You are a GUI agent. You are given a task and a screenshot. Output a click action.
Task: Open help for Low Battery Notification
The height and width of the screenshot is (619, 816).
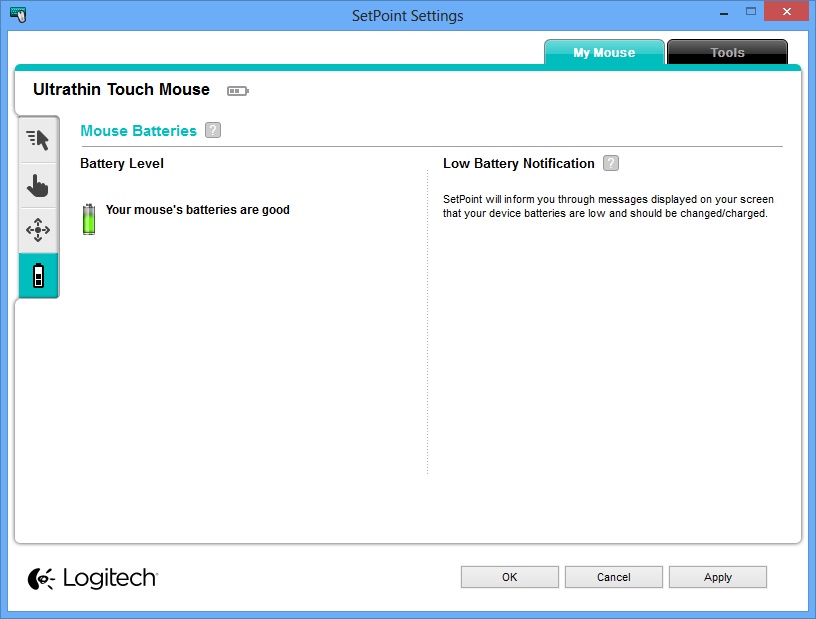611,163
